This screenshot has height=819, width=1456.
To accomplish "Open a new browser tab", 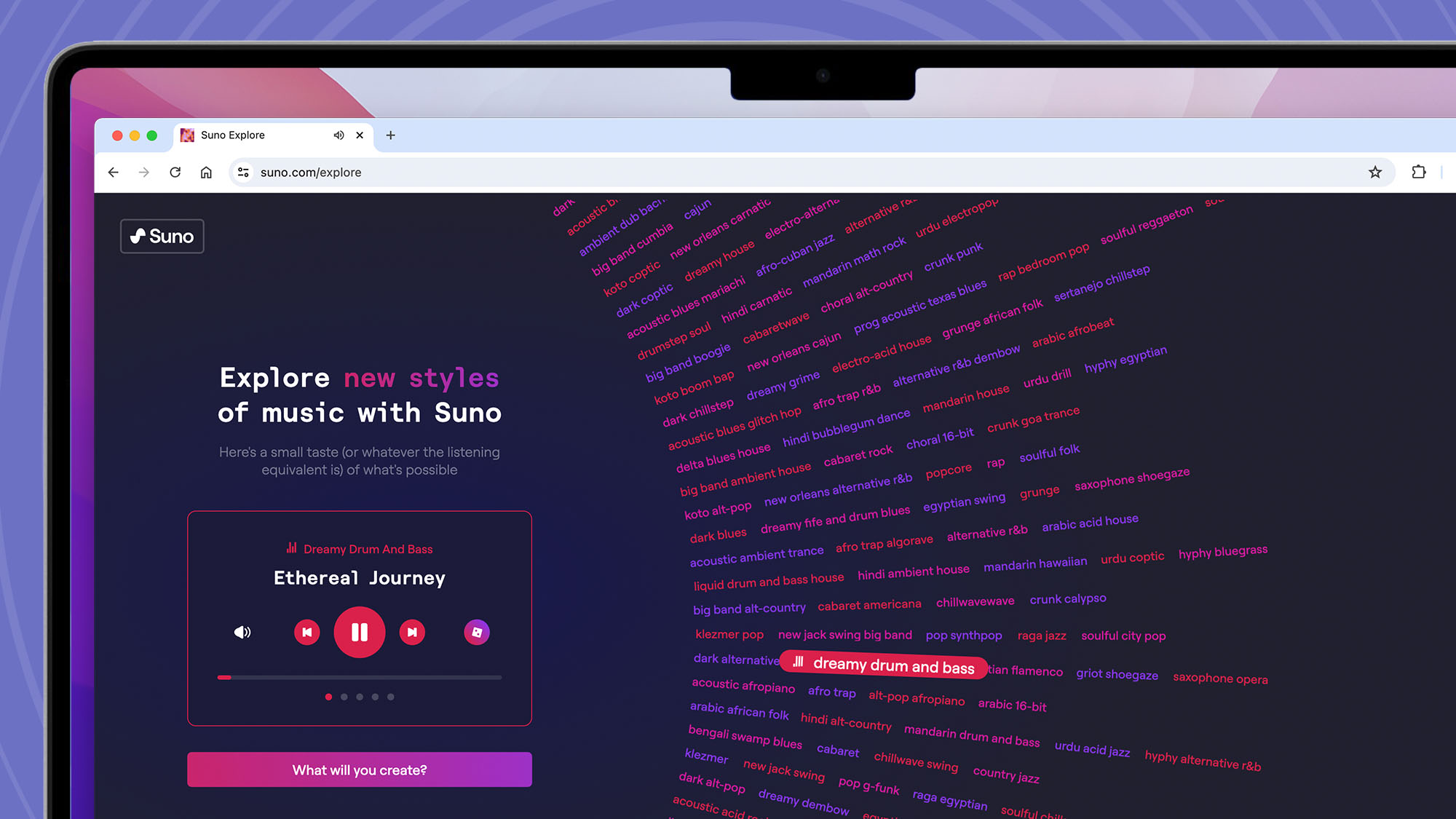I will pos(391,135).
